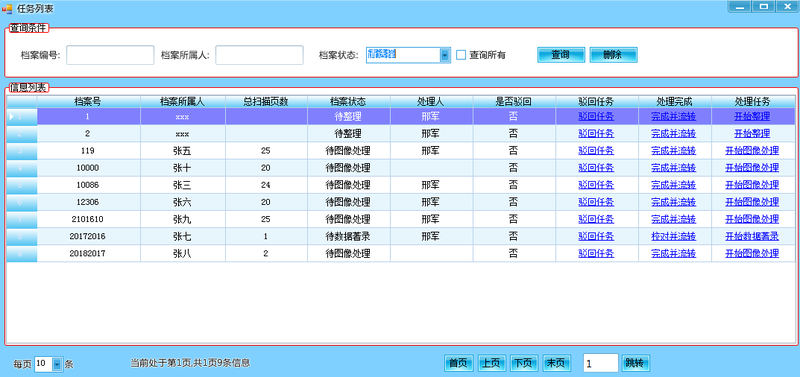Click 开始整理 link for archive 2
The height and width of the screenshot is (377, 800).
tap(752, 134)
